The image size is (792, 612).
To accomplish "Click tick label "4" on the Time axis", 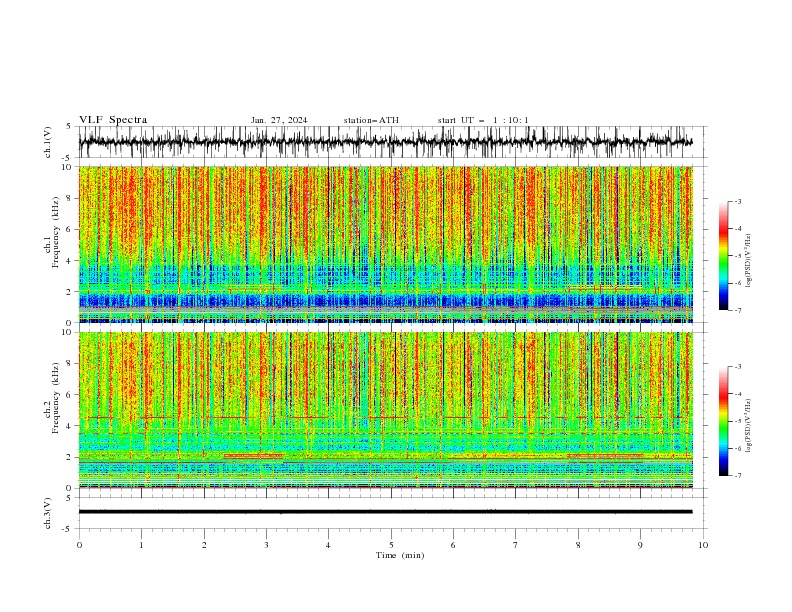I will 328,545.
